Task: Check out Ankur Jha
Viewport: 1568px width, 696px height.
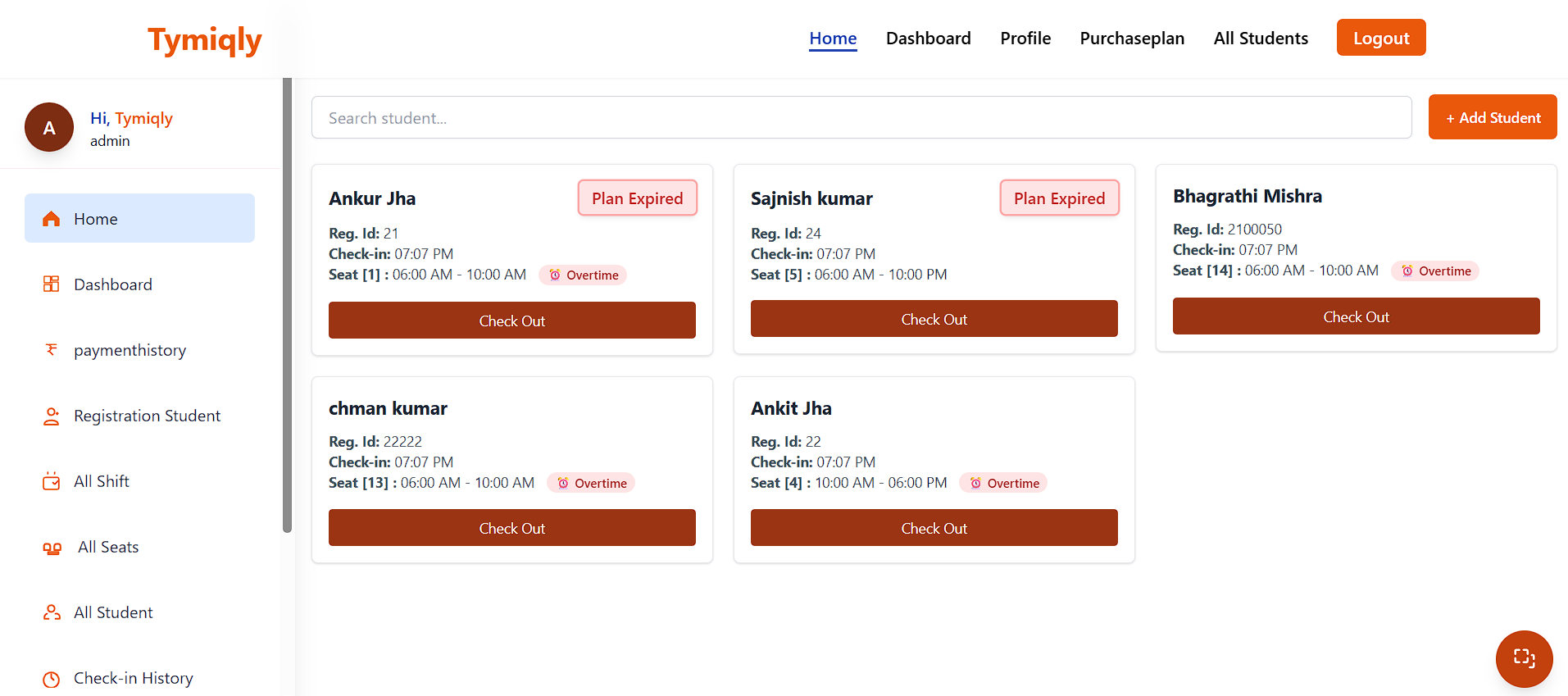Action: click(x=511, y=321)
